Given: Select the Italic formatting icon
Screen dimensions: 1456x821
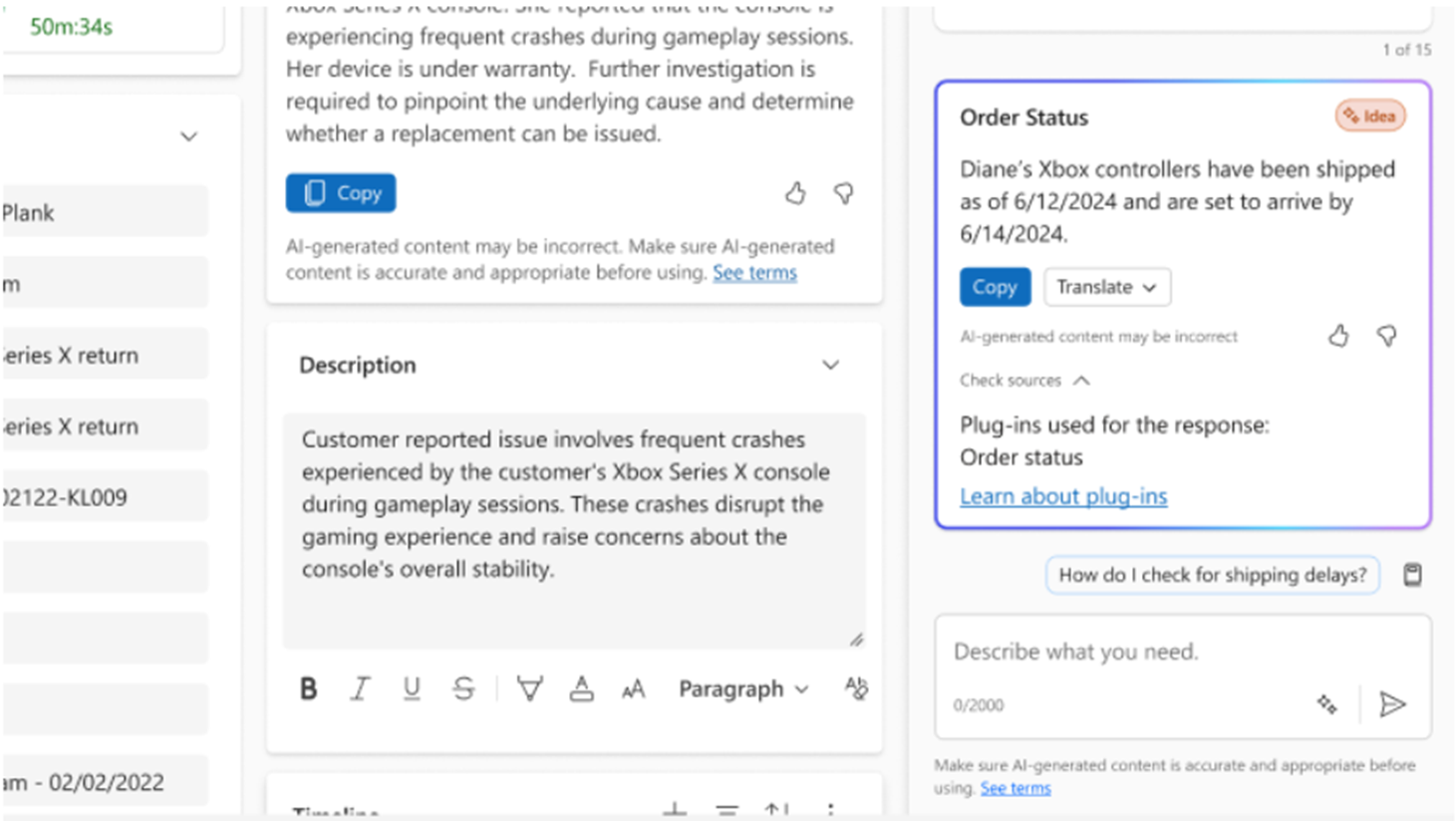Looking at the screenshot, I should 361,687.
